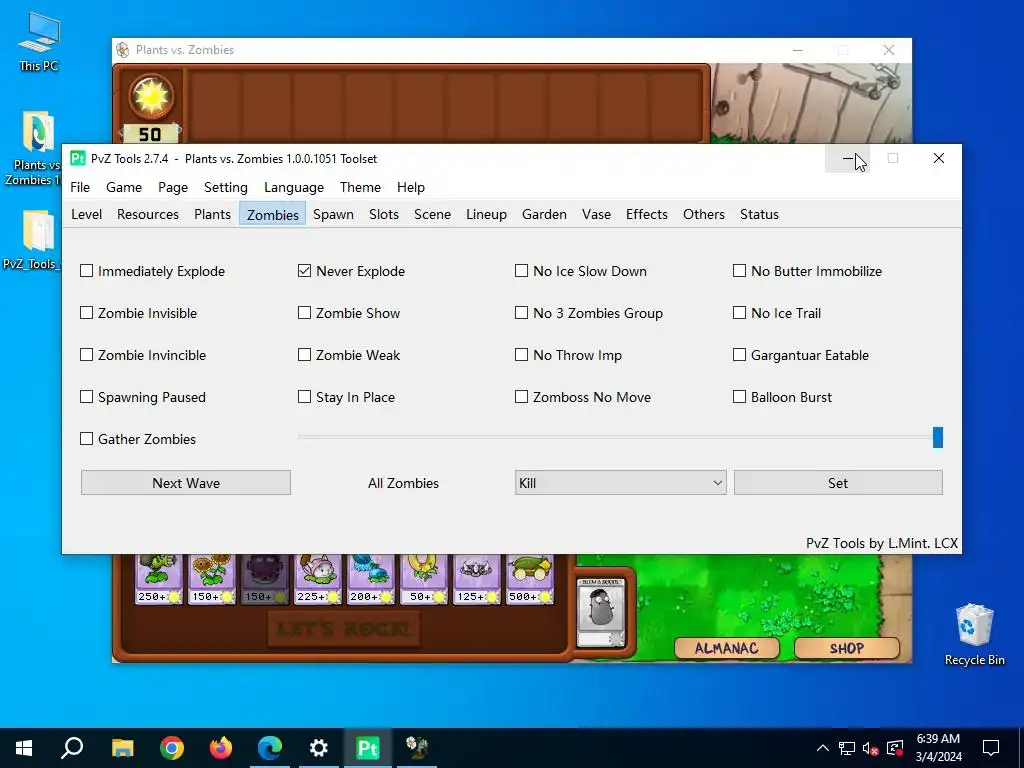The image size is (1024, 768).
Task: Switch to the Plants tab
Action: [212, 214]
